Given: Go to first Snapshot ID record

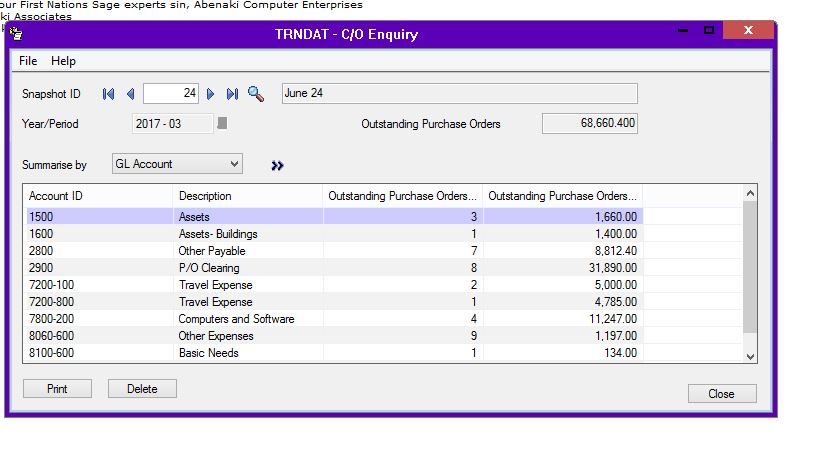Looking at the screenshot, I should pos(108,94).
